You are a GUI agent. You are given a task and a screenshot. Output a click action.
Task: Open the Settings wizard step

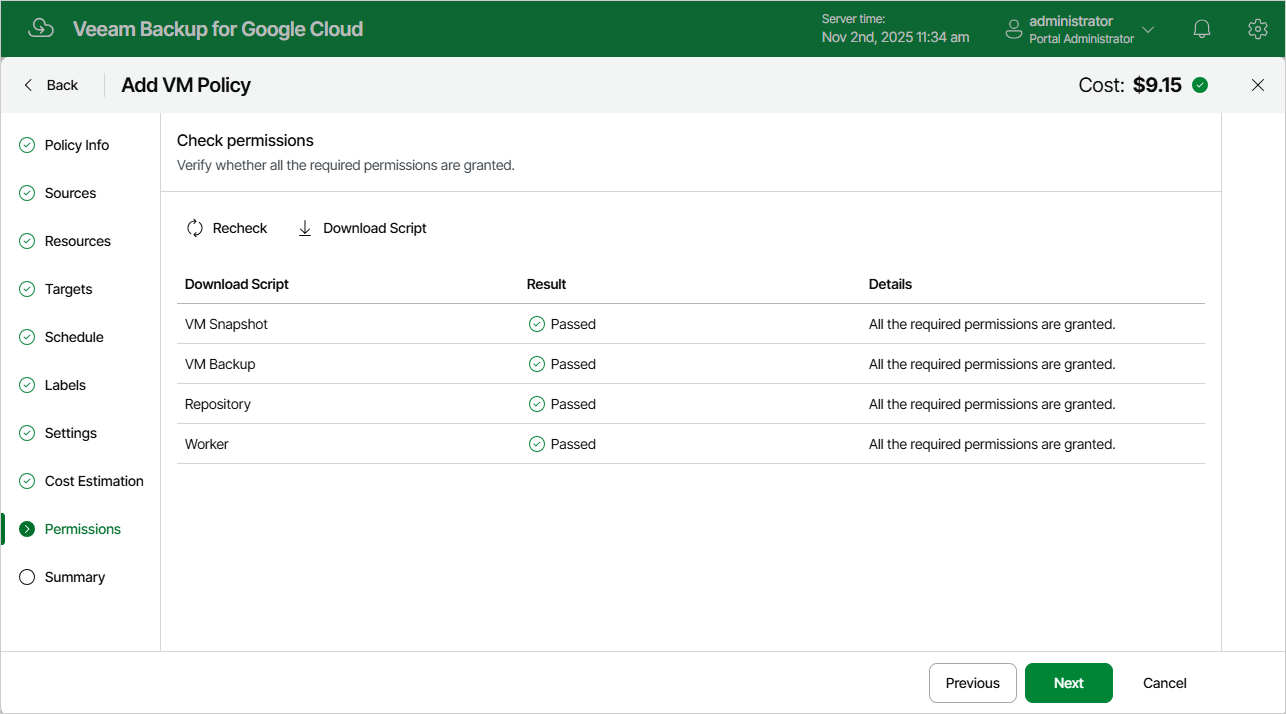point(71,433)
